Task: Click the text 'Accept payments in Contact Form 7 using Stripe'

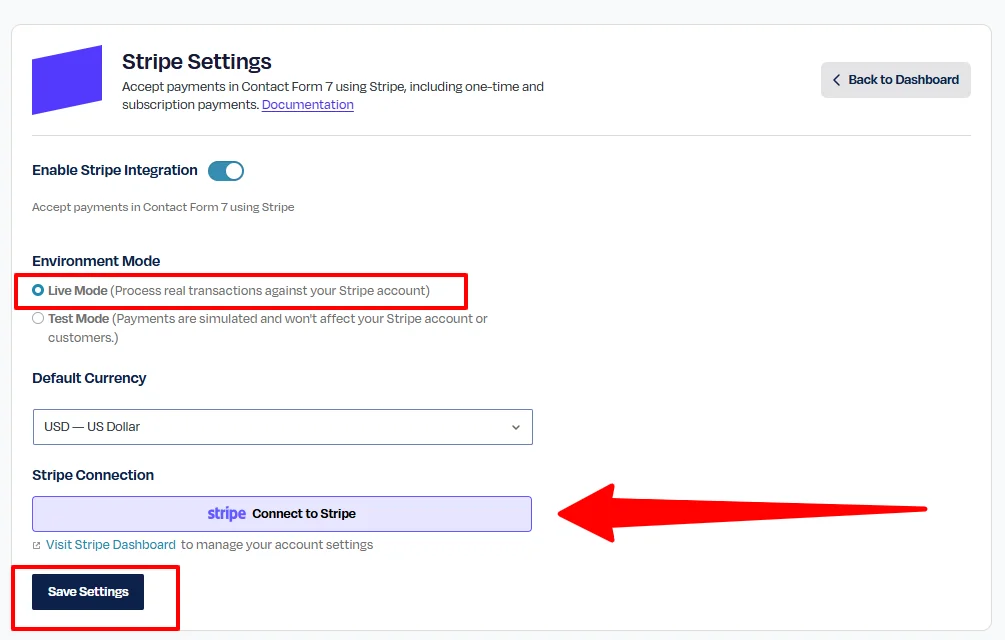Action: [x=163, y=207]
